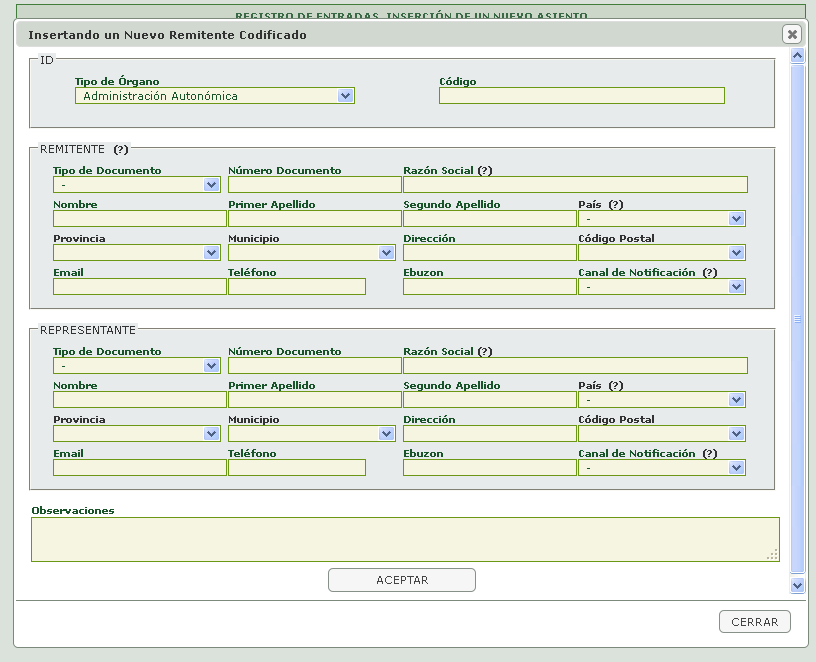816x662 pixels.
Task: Click help (?) next to Representante Razón Social
Action: click(484, 352)
